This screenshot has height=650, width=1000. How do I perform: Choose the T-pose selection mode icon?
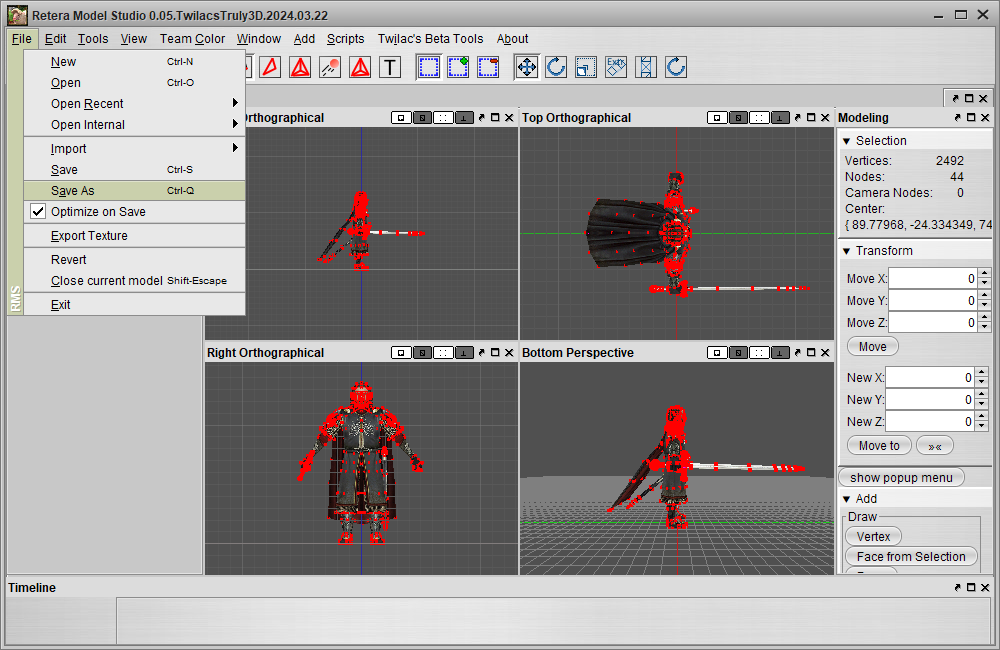[x=390, y=67]
